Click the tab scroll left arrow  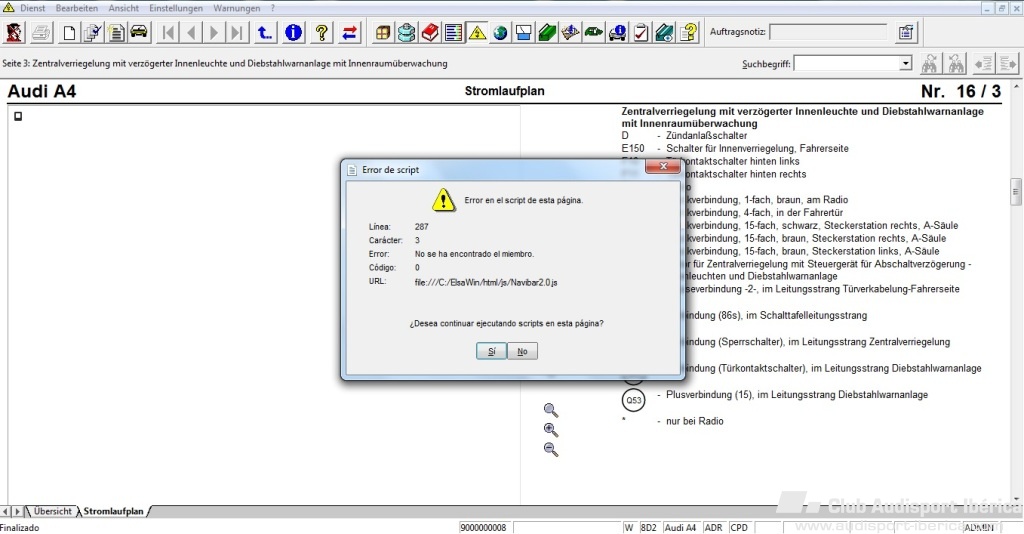[x=6, y=511]
